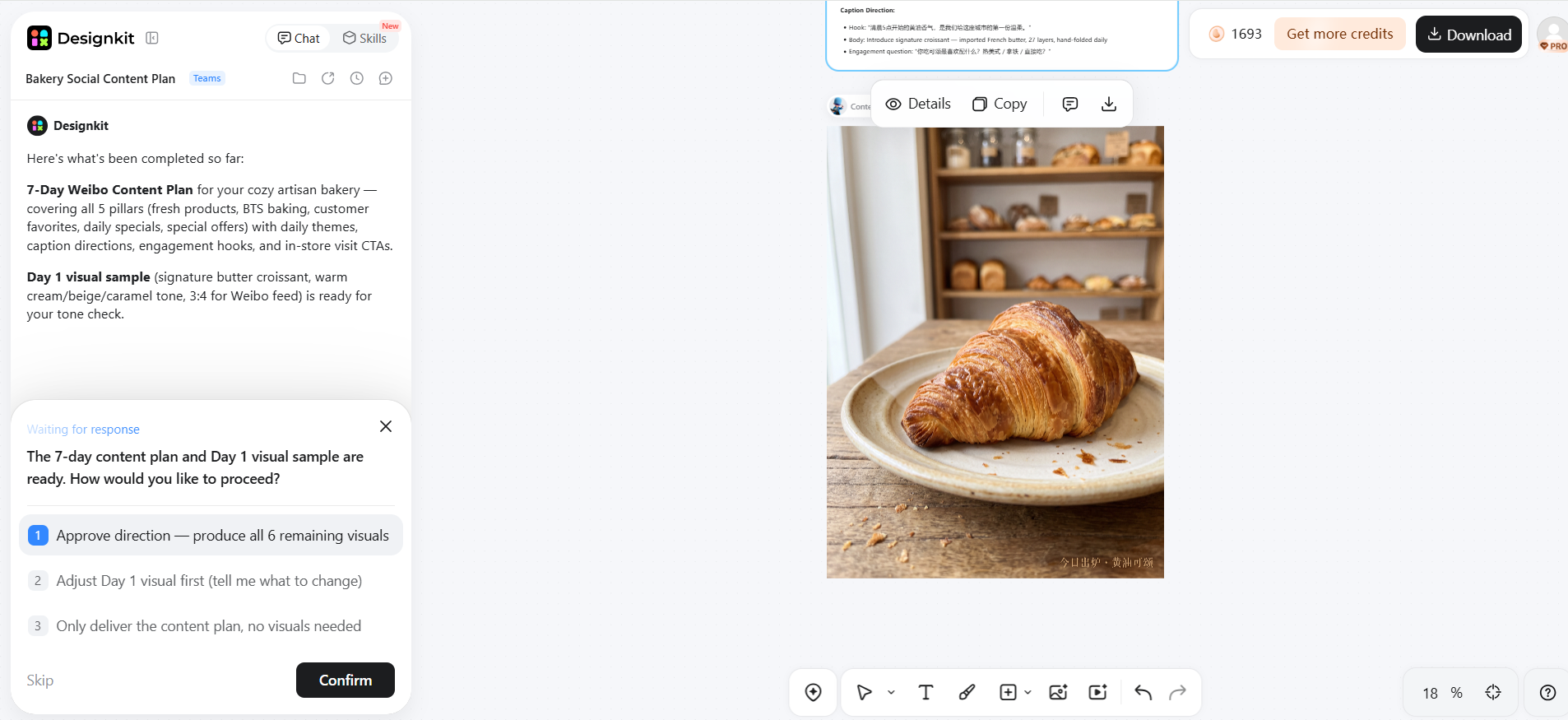Viewport: 1568px width, 720px height.
Task: Redo the last action
Action: [1178, 692]
